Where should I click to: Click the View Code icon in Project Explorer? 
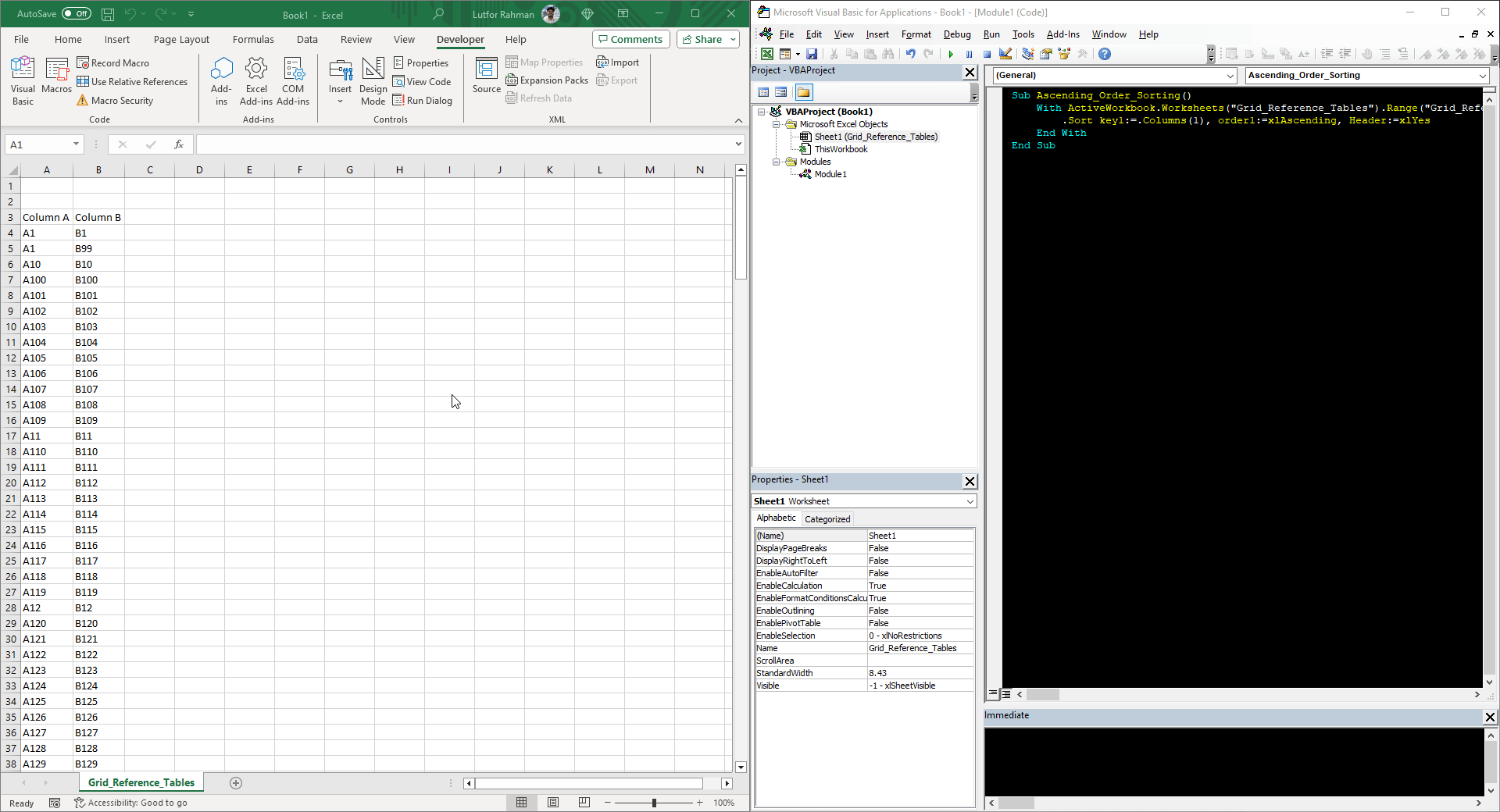[x=763, y=91]
